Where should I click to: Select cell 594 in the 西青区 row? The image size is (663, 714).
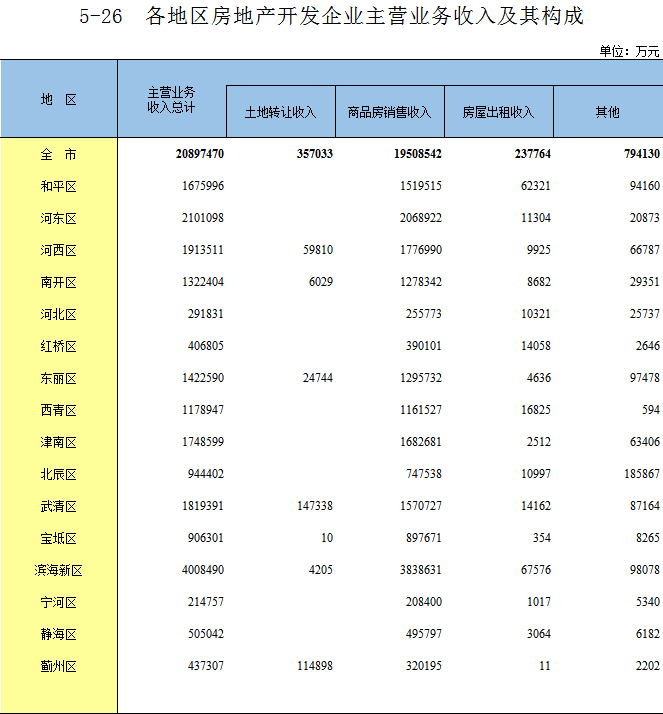651,410
